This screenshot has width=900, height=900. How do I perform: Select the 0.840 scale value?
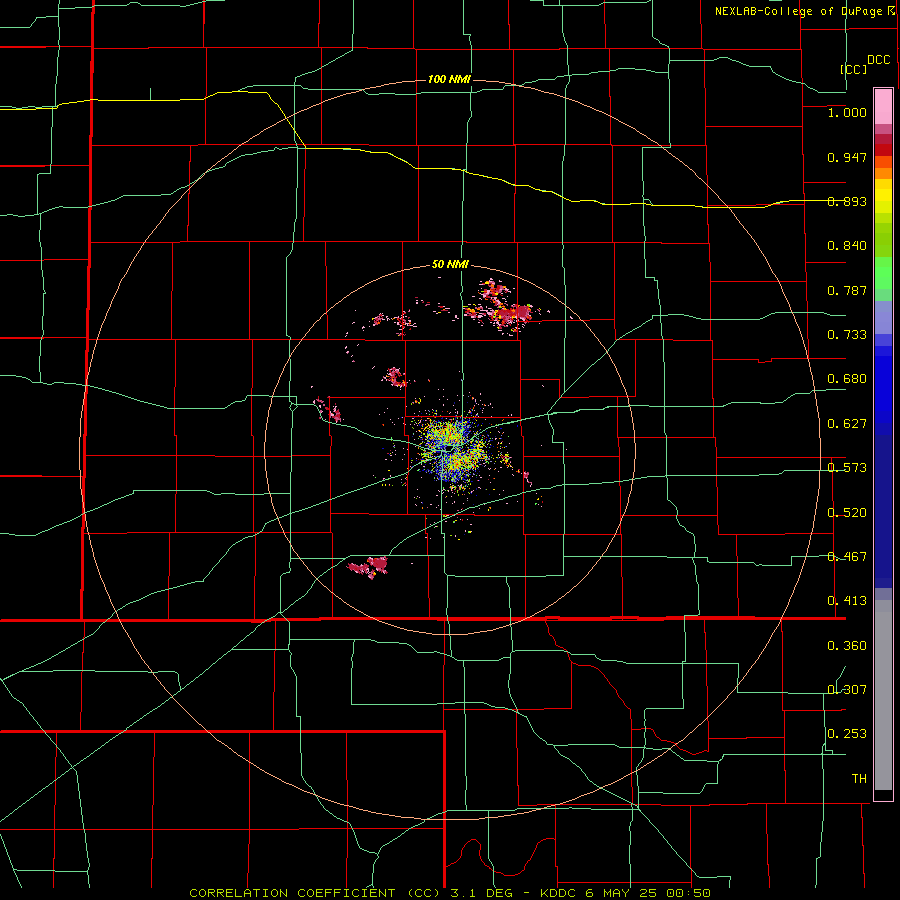[847, 246]
